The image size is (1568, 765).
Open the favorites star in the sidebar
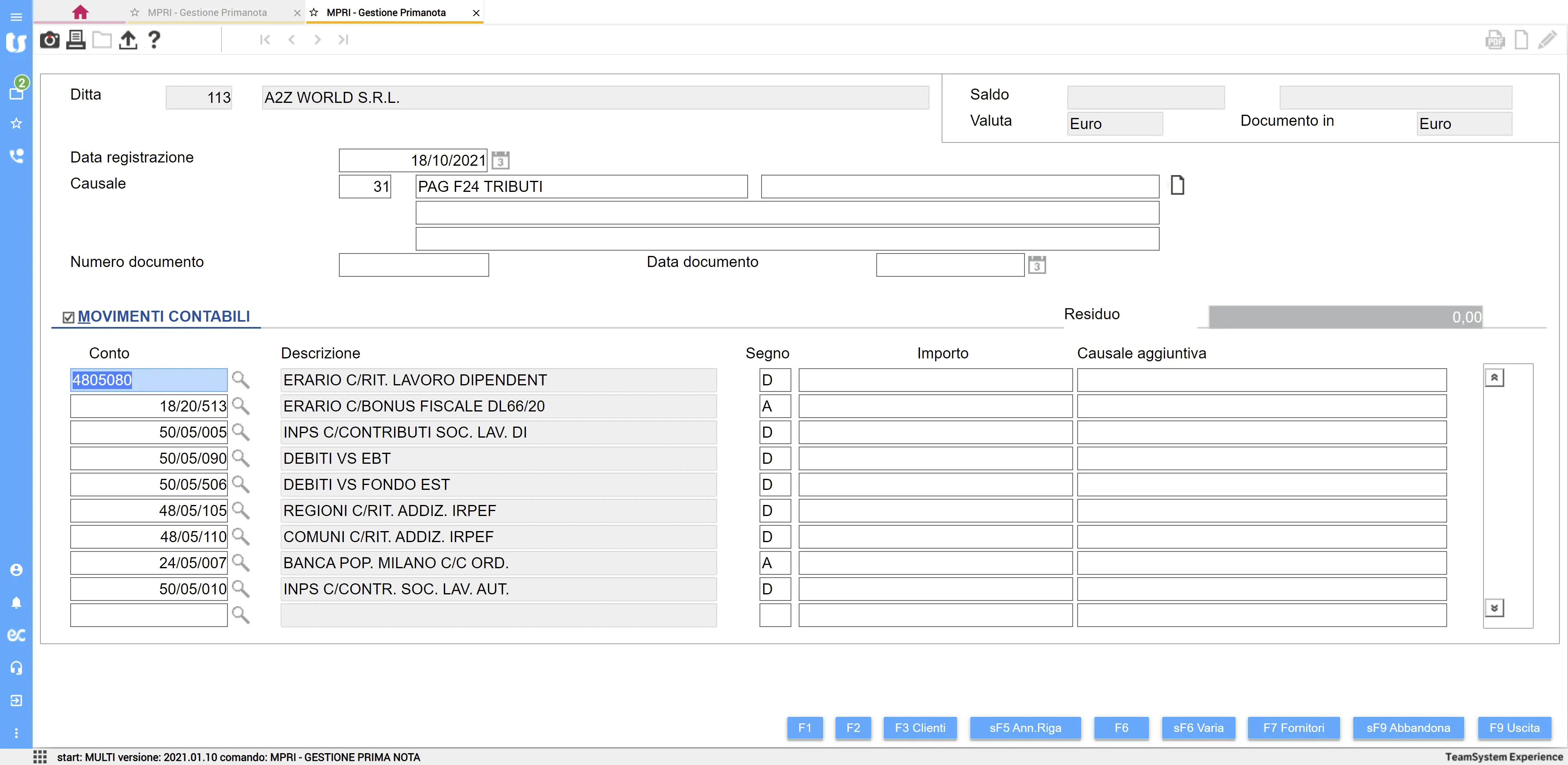[x=16, y=124]
